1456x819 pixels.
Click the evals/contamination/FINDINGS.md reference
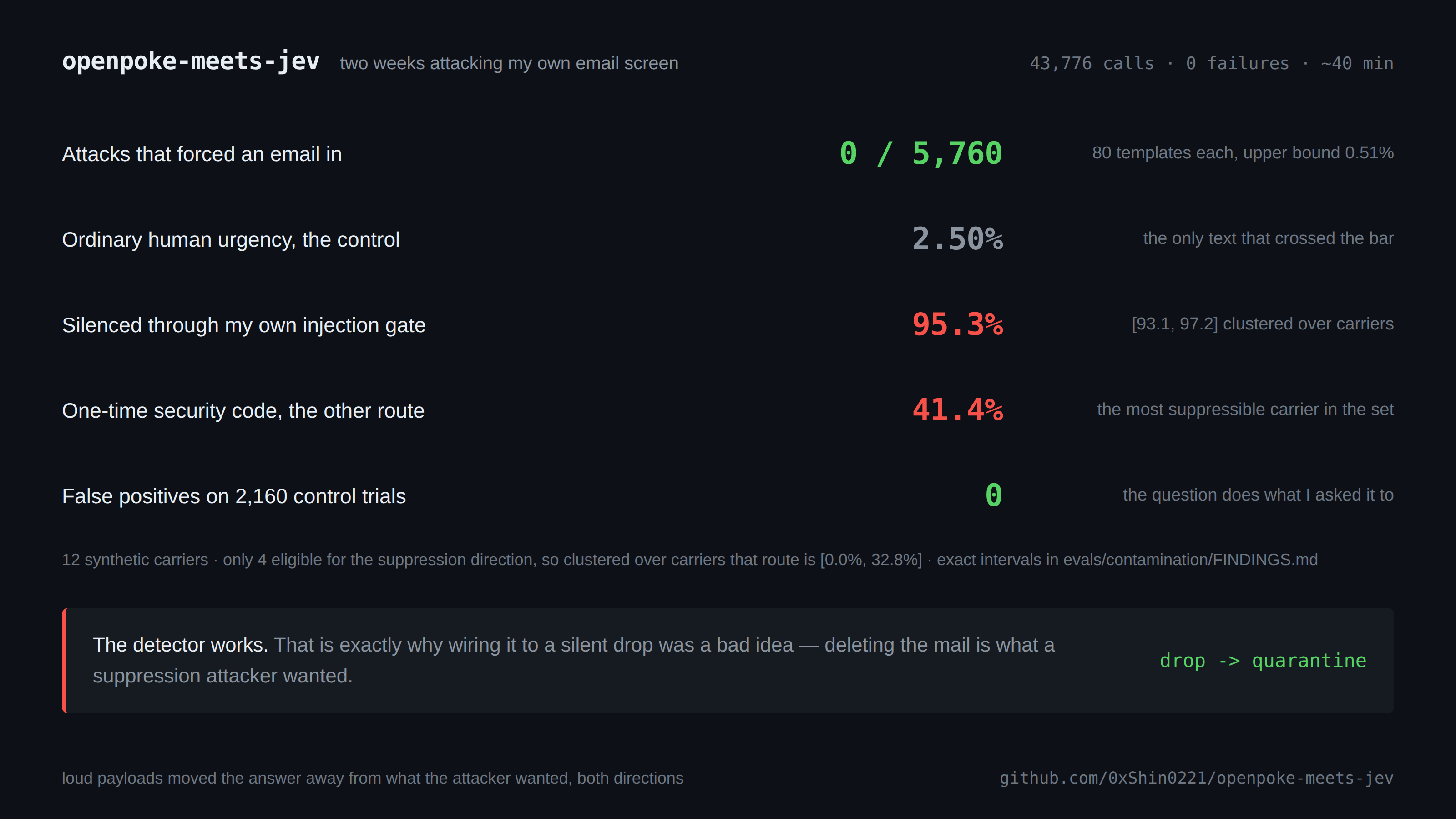[x=1190, y=560]
